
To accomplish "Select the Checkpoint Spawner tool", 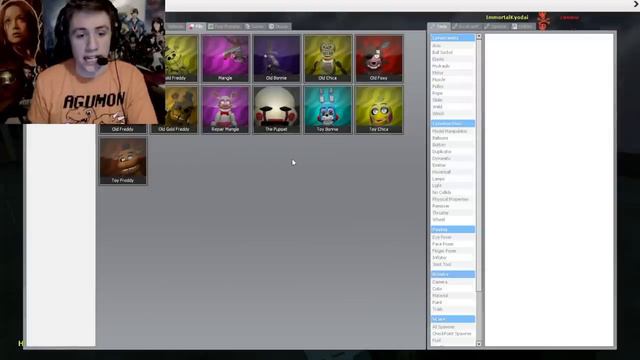I will tap(453, 334).
